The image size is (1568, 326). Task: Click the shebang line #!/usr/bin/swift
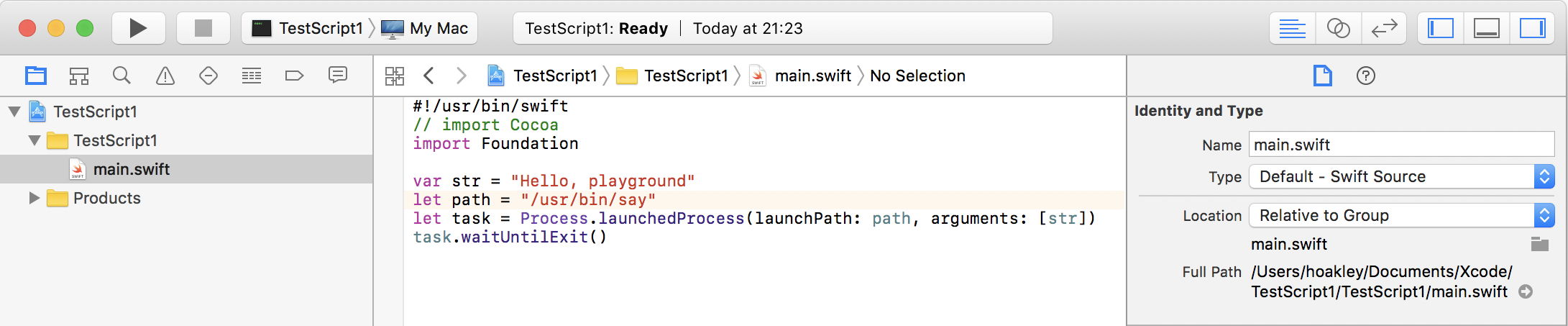[x=490, y=106]
